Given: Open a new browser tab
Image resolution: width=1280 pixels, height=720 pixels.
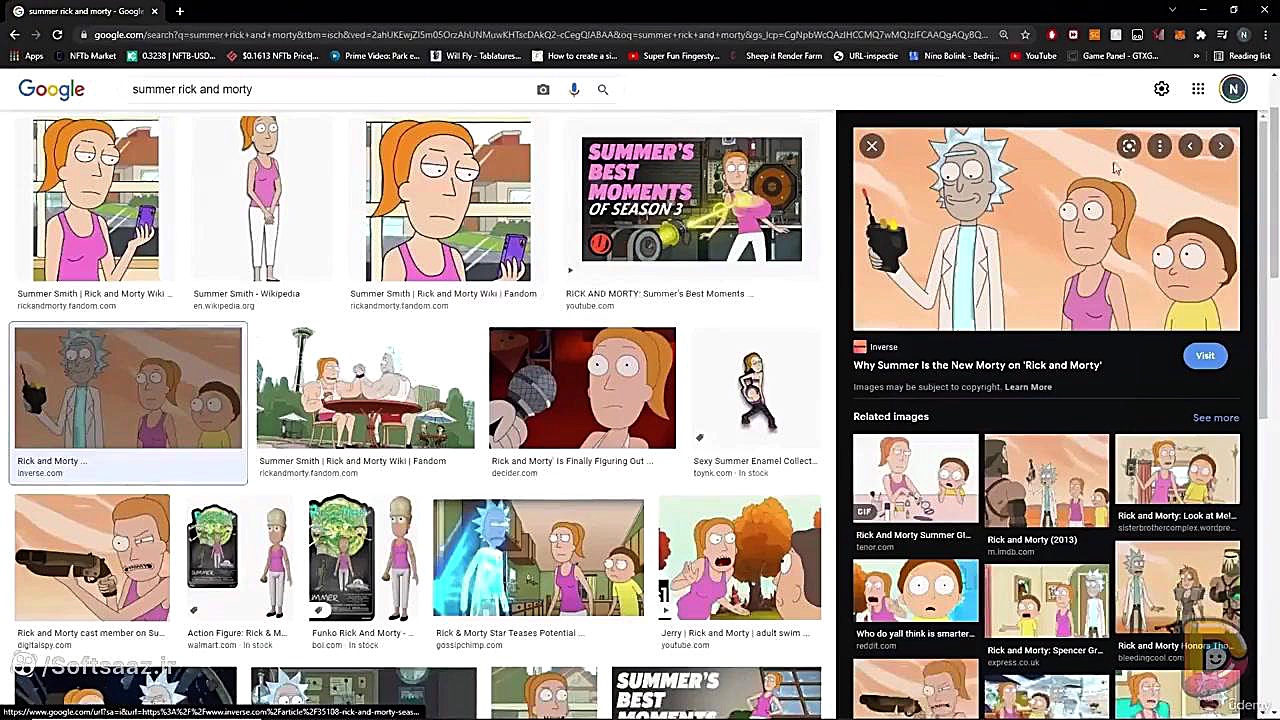Looking at the screenshot, I should pyautogui.click(x=180, y=11).
